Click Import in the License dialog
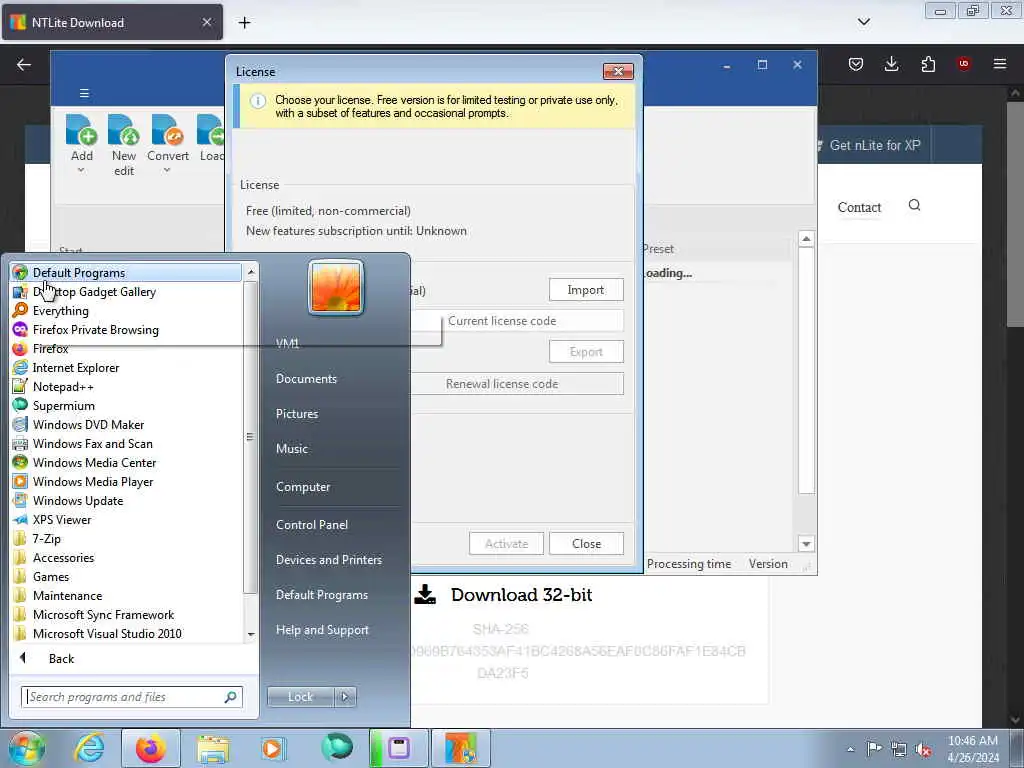 coord(586,290)
